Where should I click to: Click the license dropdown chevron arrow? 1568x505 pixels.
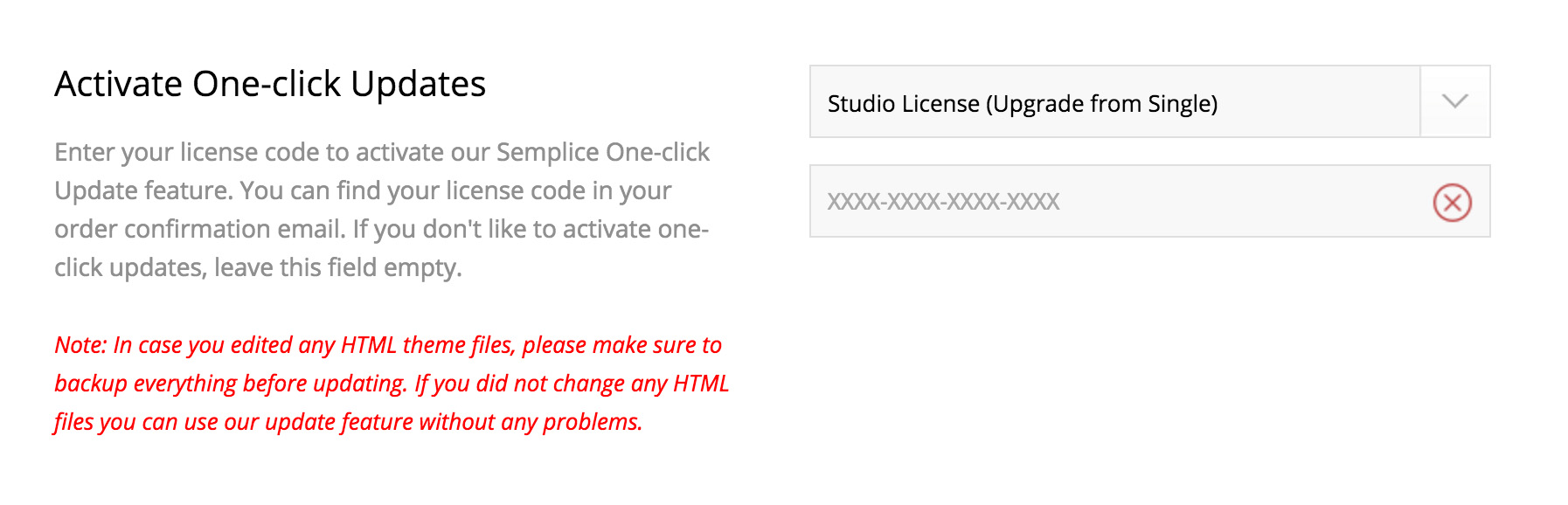[1454, 101]
